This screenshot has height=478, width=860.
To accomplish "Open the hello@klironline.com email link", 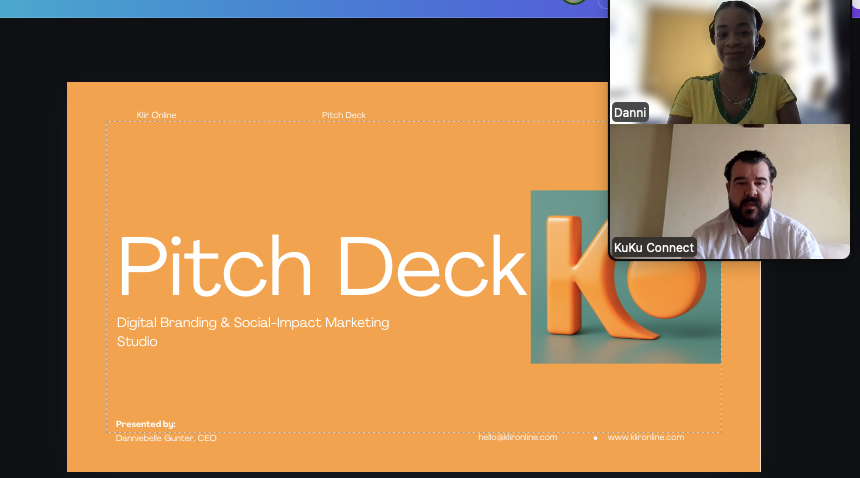I will point(517,437).
